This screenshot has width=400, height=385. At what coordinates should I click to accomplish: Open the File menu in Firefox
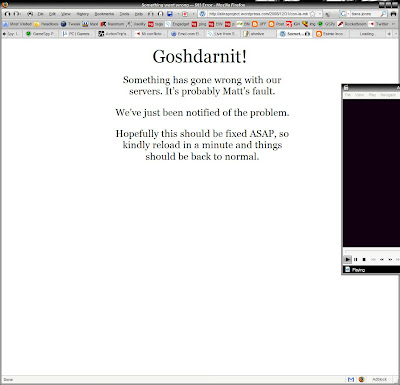tap(40, 14)
